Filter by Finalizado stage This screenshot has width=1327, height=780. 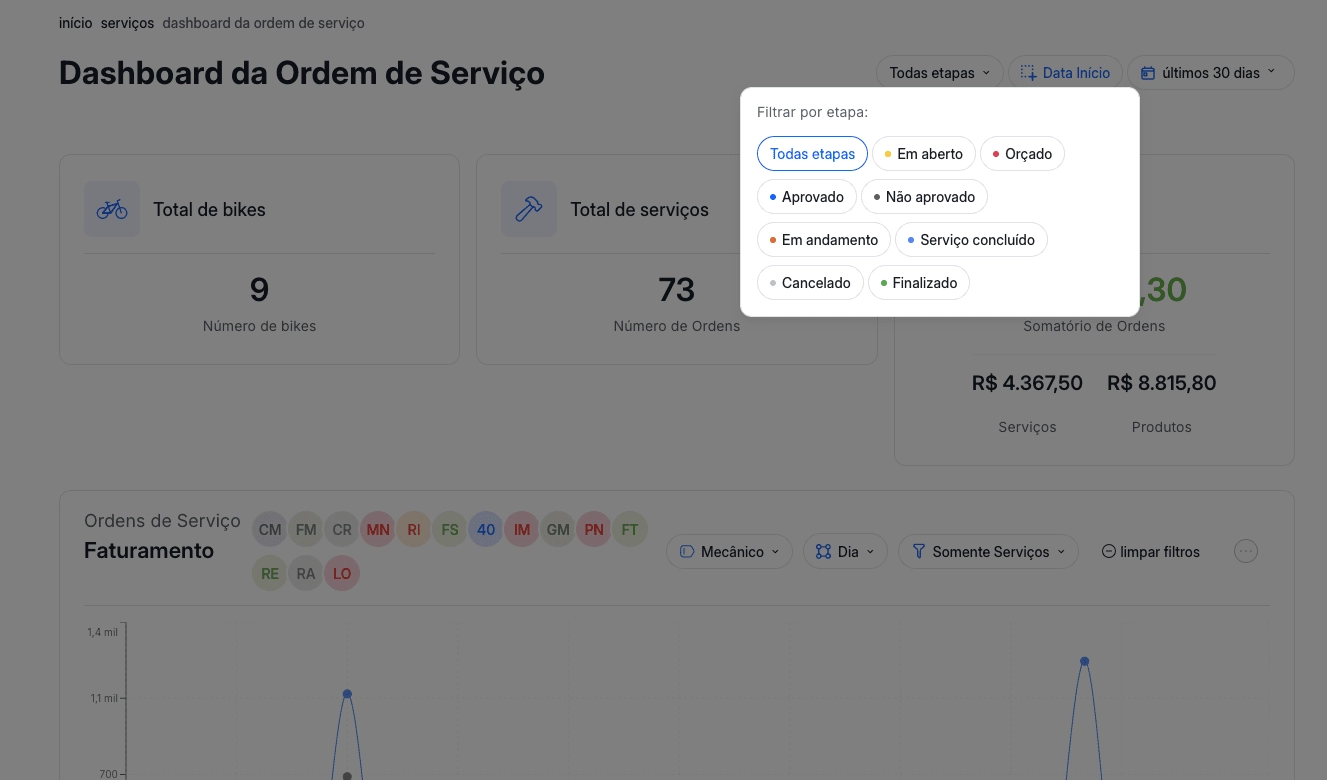point(918,283)
